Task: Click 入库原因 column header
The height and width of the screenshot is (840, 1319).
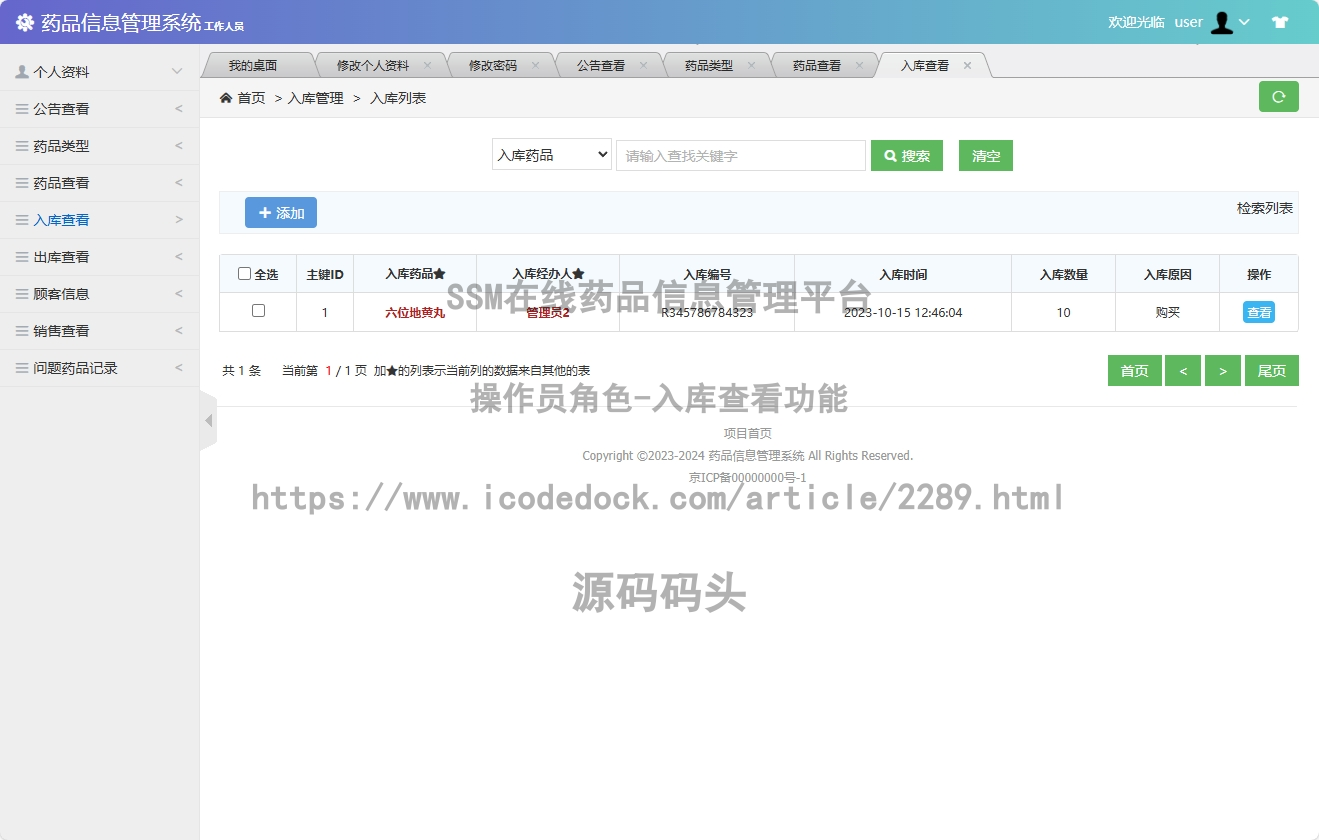Action: (1168, 274)
